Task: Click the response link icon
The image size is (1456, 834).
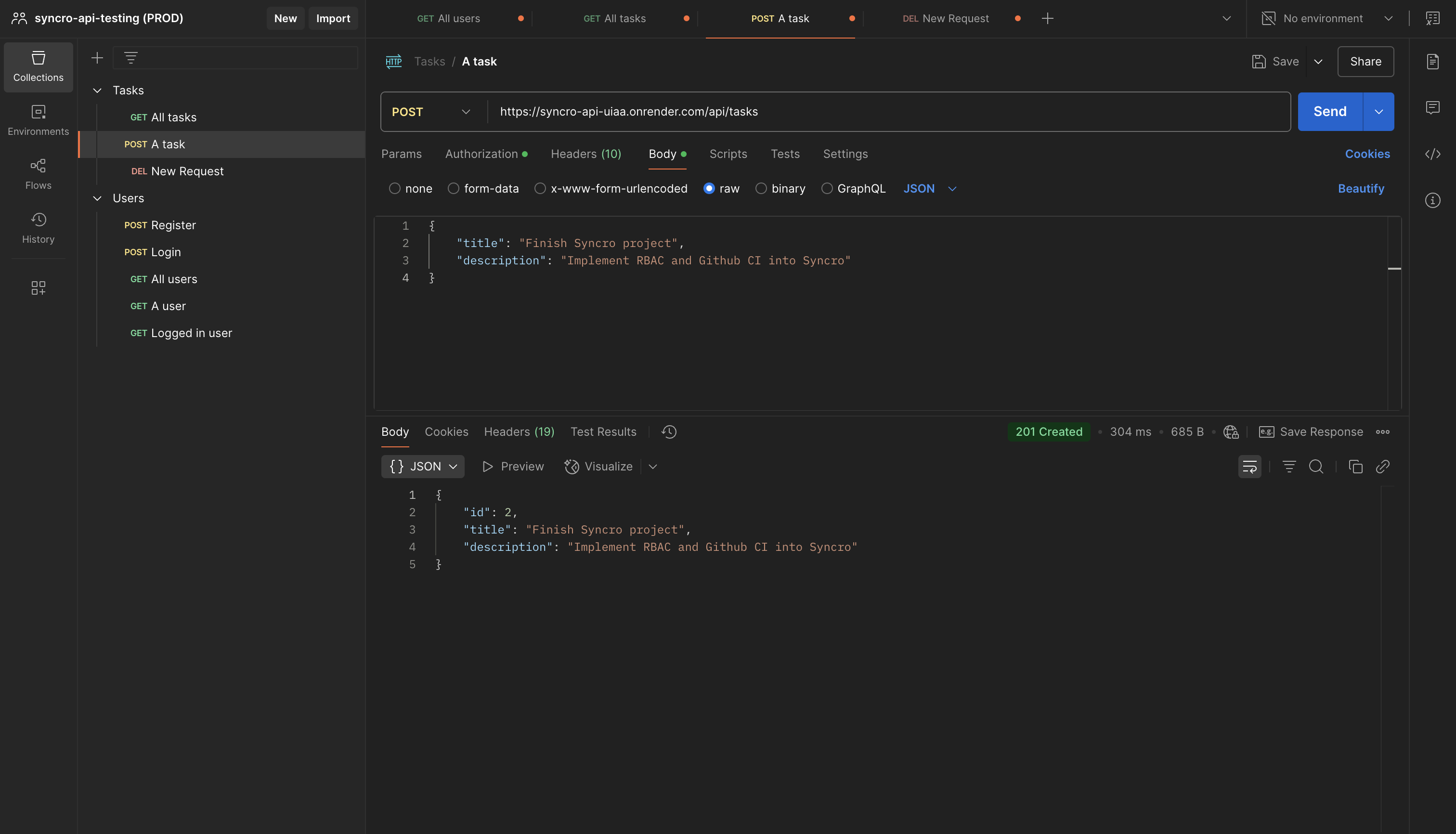Action: pyautogui.click(x=1383, y=467)
